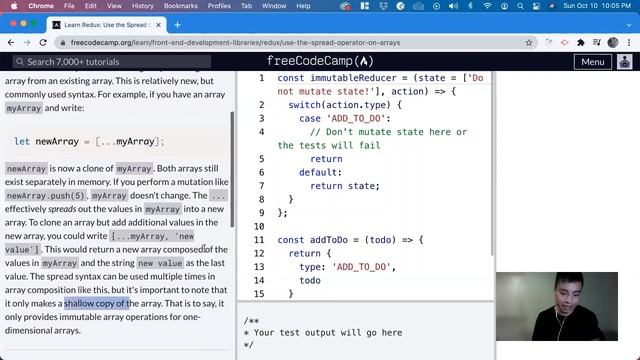The image size is (640, 360).
Task: Open the Help menu
Action: 303,6
